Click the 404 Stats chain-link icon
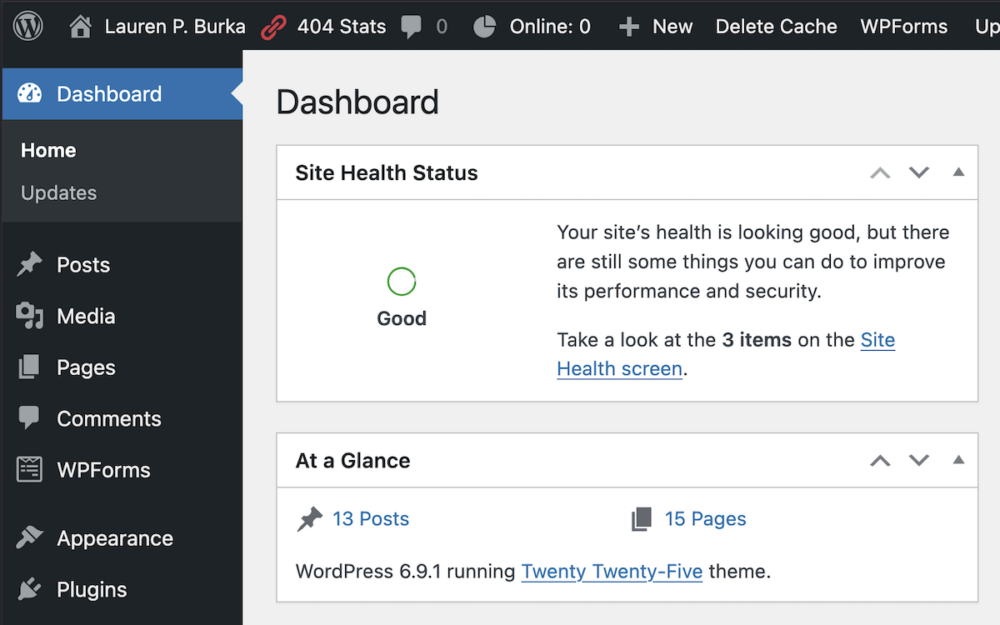Screen dimensions: 1000x625 click(273, 26)
